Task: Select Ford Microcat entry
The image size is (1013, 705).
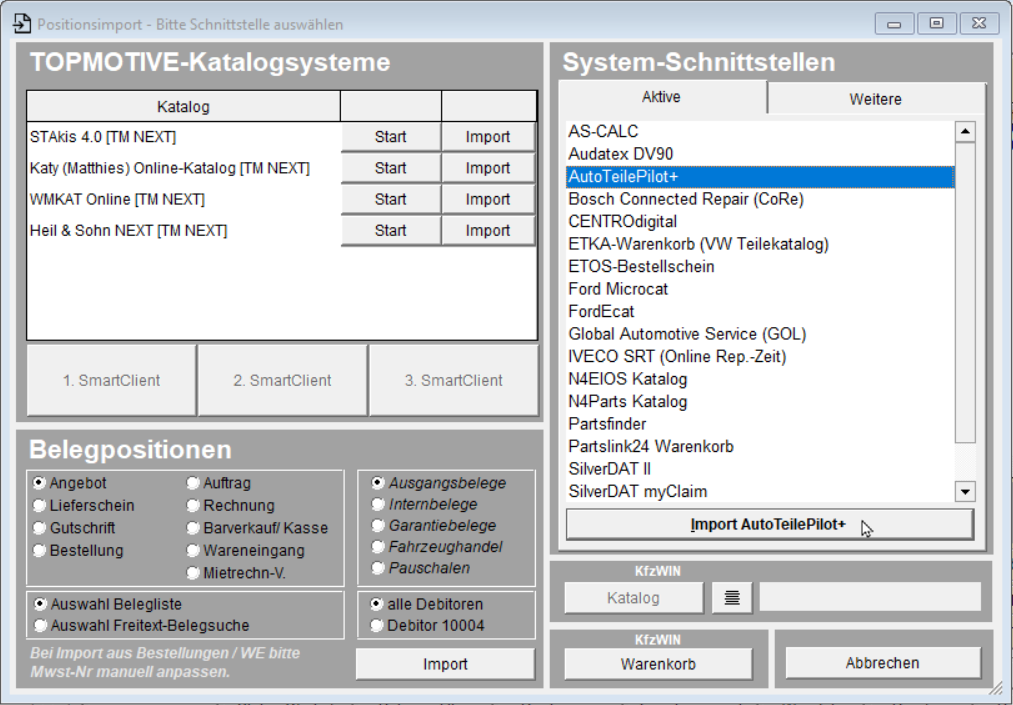Action: point(760,289)
